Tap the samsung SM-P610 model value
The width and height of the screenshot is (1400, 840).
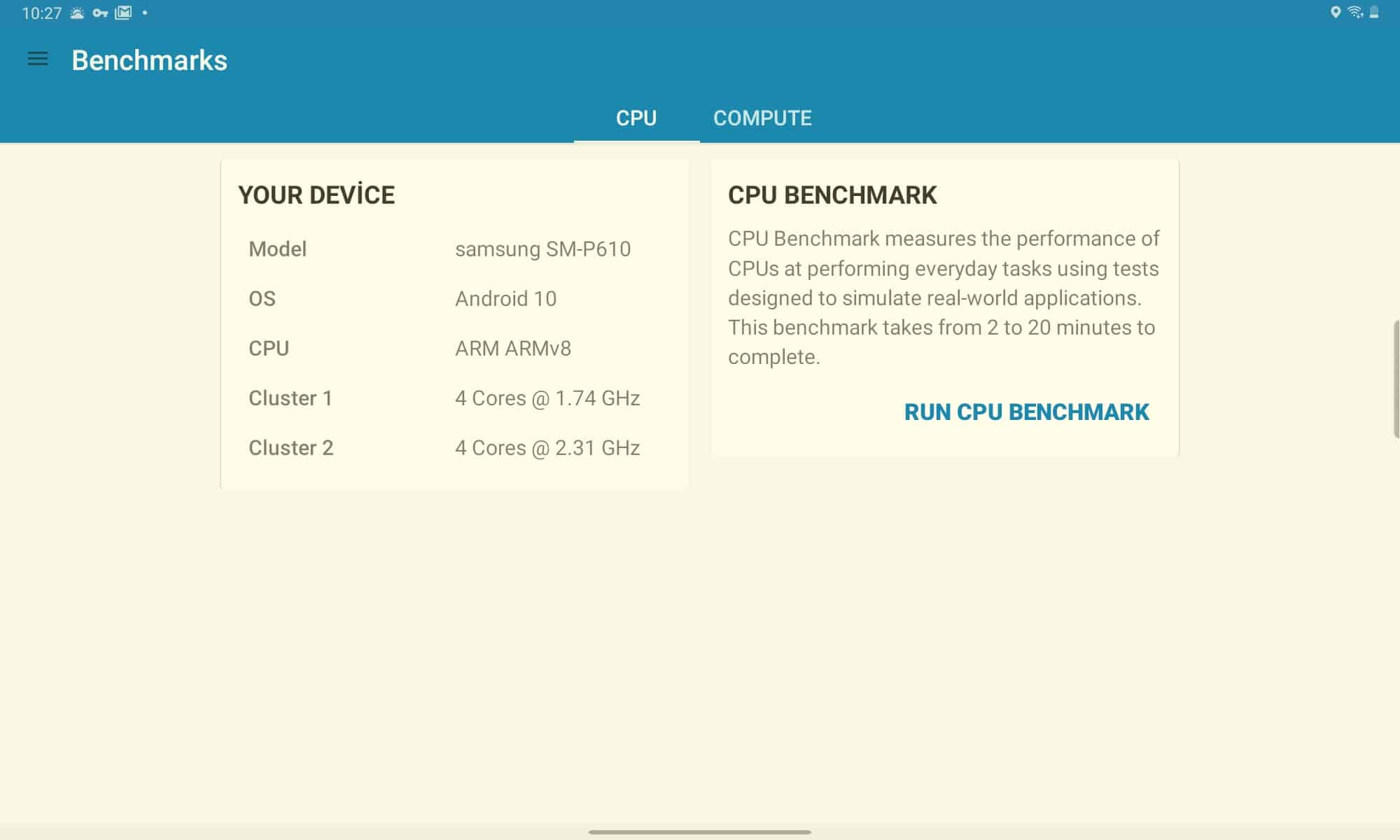[x=542, y=249]
